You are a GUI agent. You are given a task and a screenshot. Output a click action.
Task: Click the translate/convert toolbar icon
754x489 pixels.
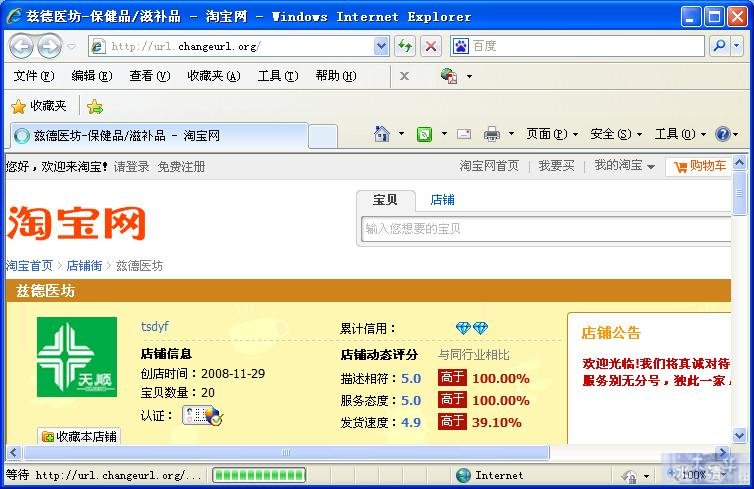tap(449, 76)
